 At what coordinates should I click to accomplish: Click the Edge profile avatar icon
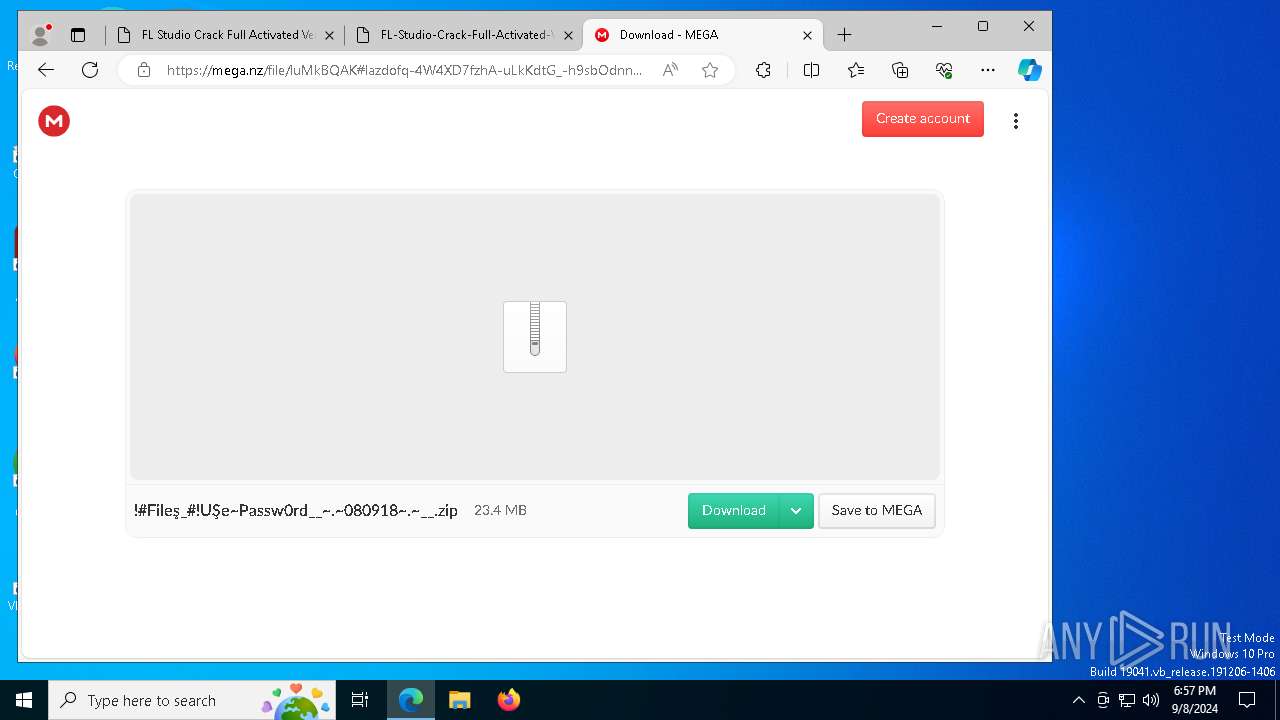[41, 35]
